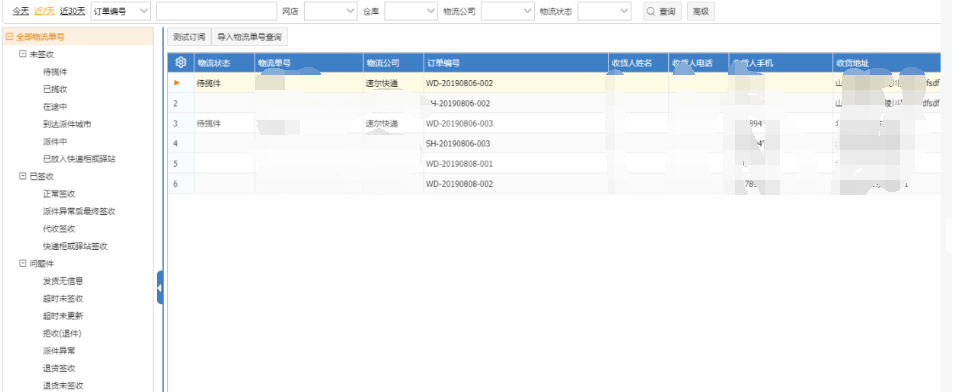
Task: Collapse the 问题件 tree node
Action: coord(23,264)
